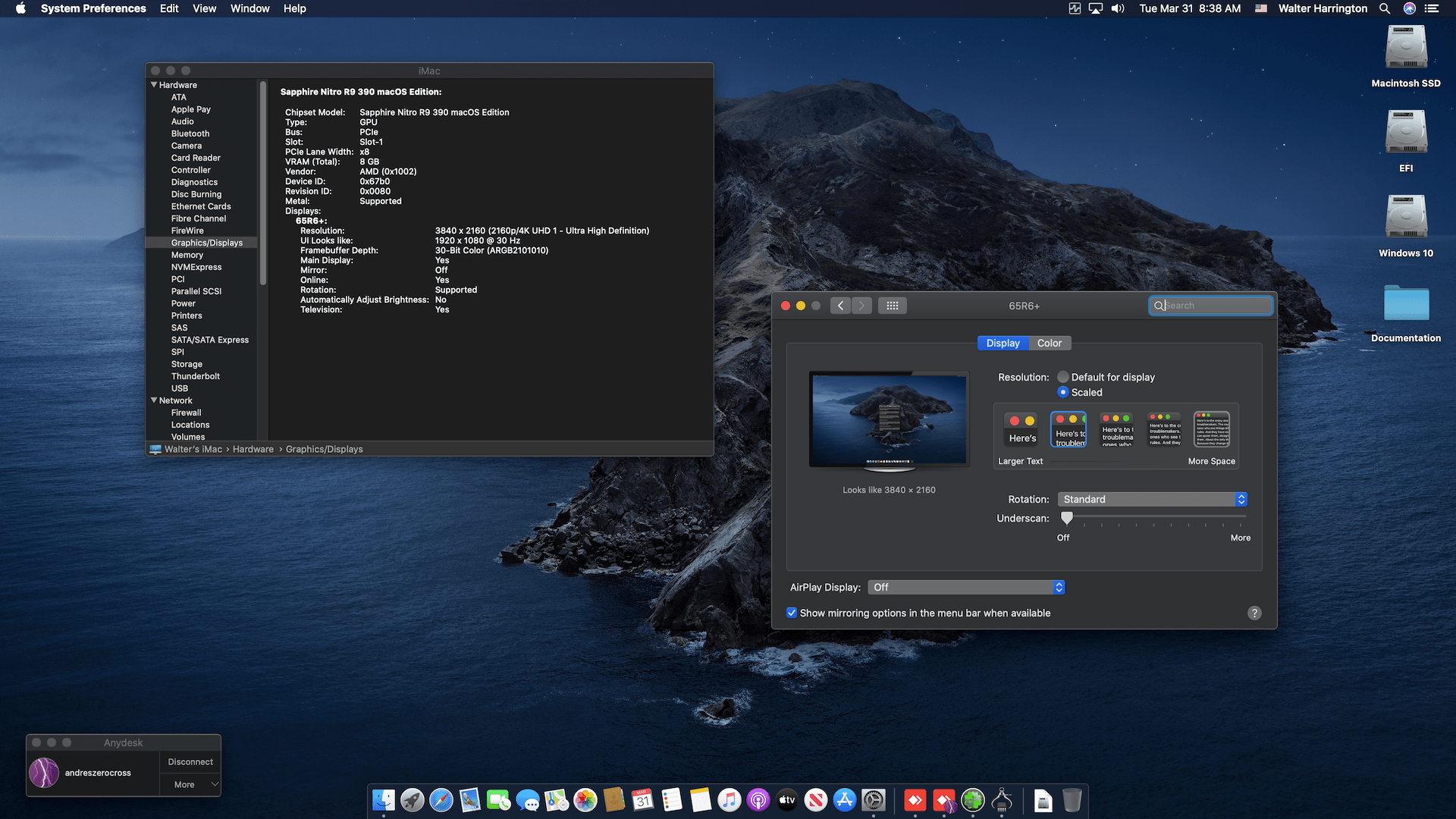The width and height of the screenshot is (1456, 819).
Task: Open Spotlight search in the menu bar
Action: [x=1385, y=8]
